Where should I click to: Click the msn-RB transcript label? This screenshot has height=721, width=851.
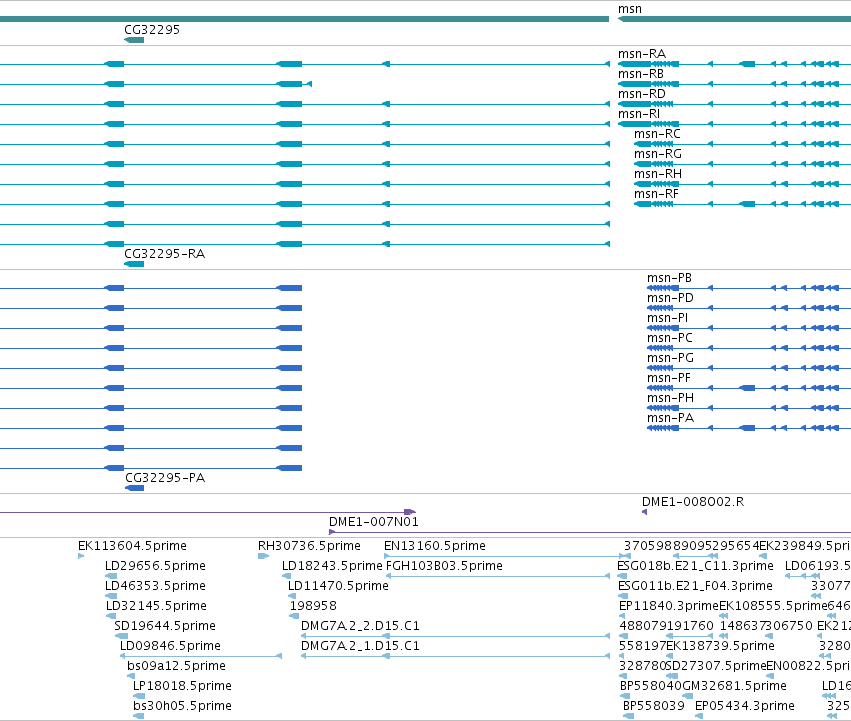tap(641, 74)
